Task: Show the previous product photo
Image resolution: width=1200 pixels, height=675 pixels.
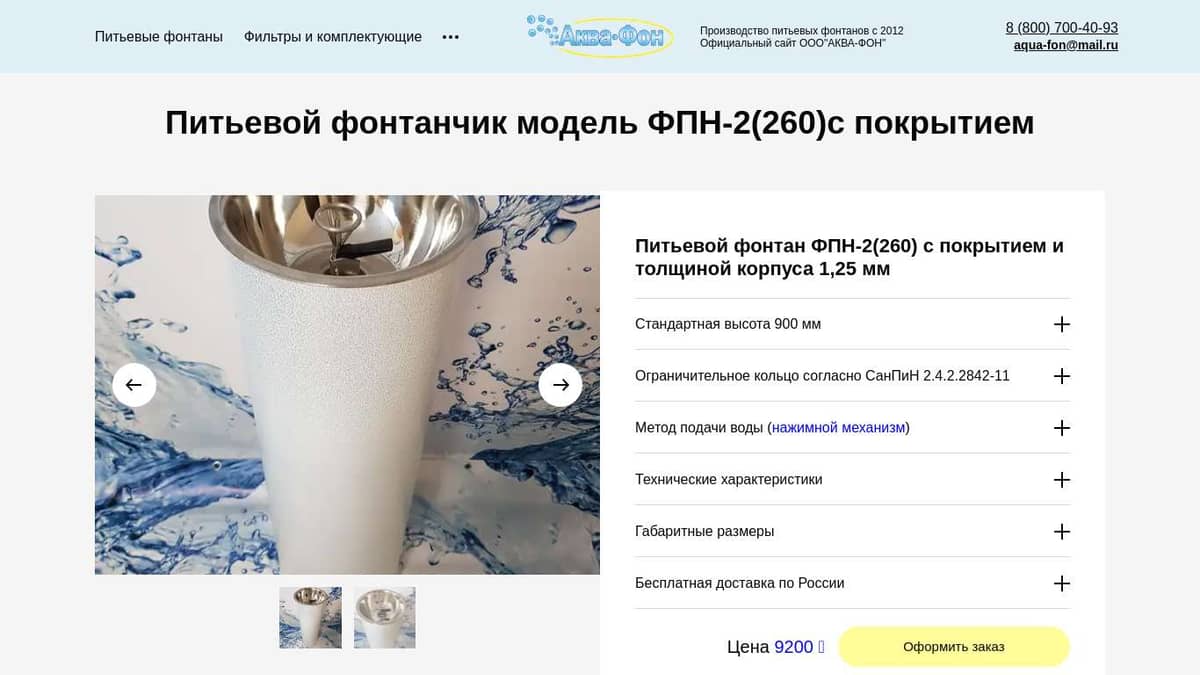Action: (134, 385)
